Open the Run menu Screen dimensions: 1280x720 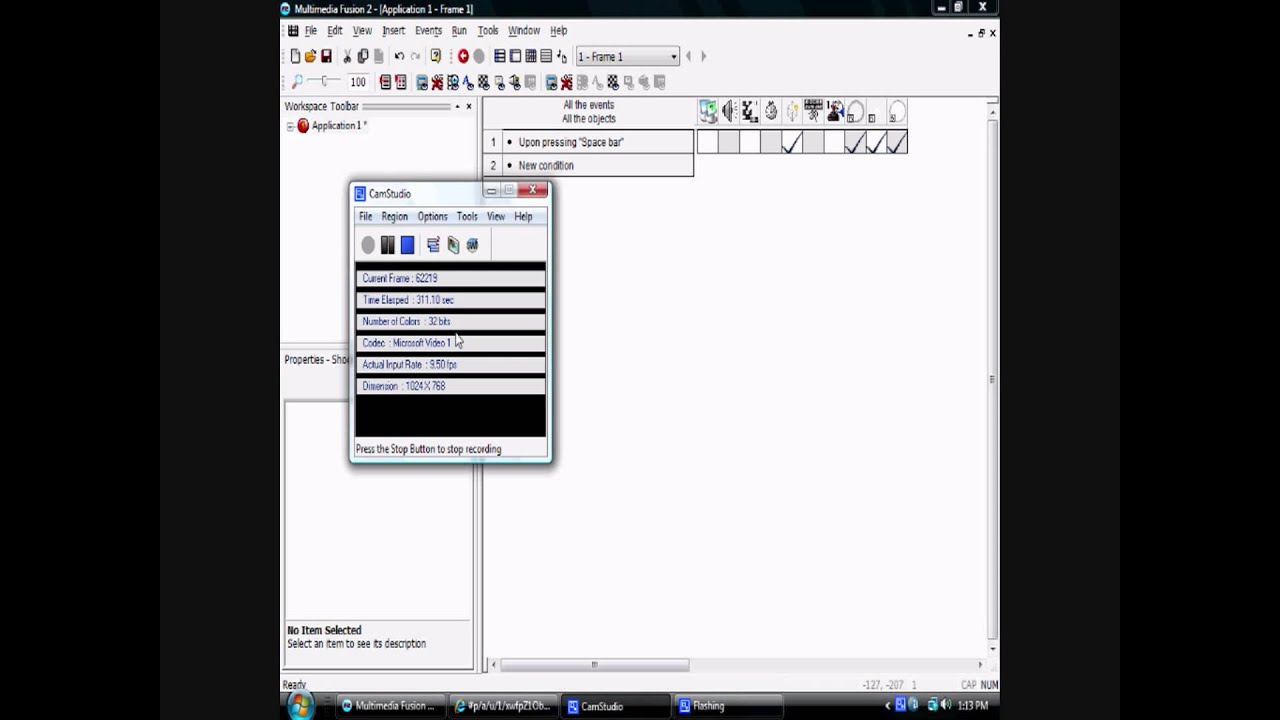(459, 31)
